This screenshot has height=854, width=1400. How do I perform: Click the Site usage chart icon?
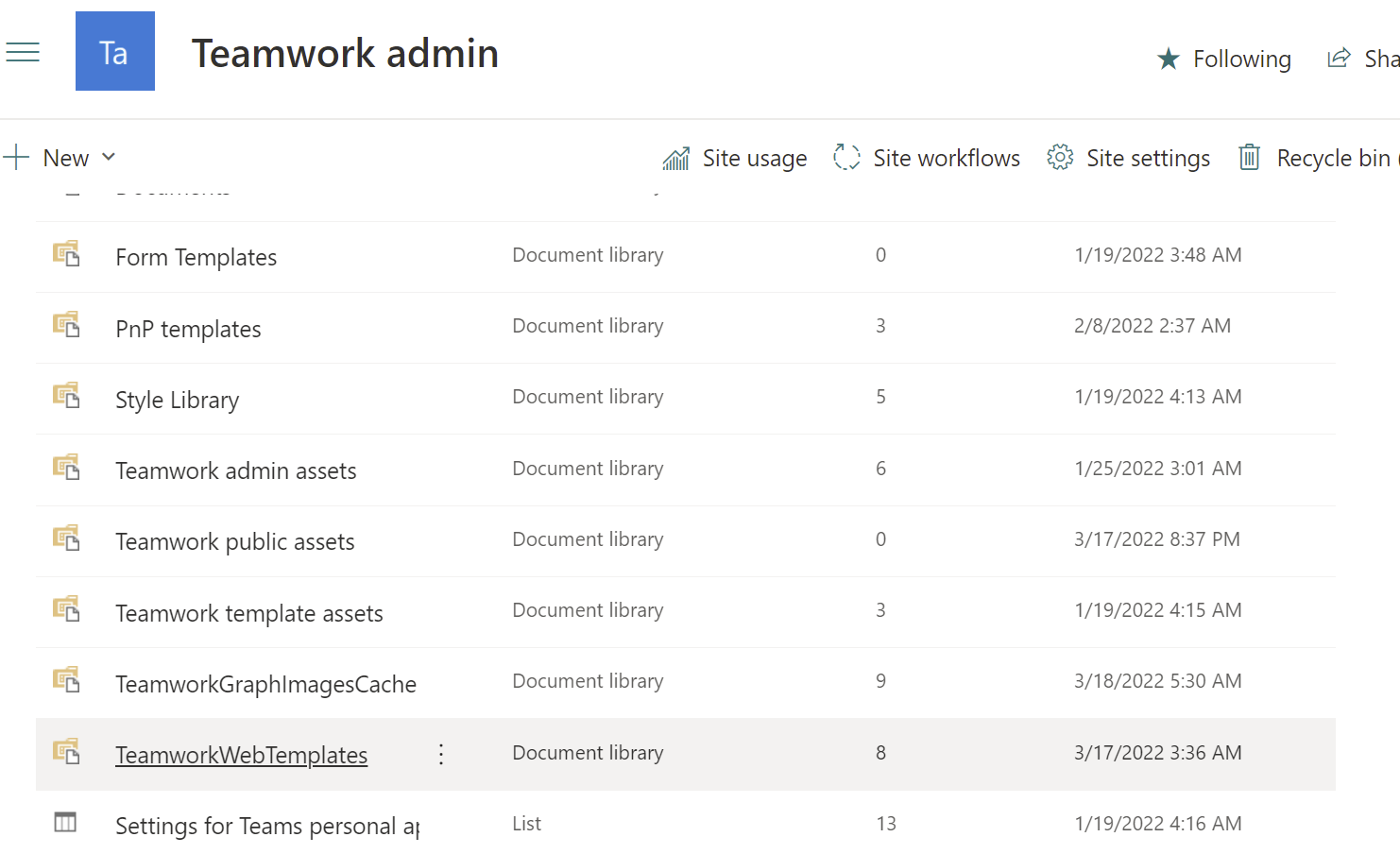[676, 158]
